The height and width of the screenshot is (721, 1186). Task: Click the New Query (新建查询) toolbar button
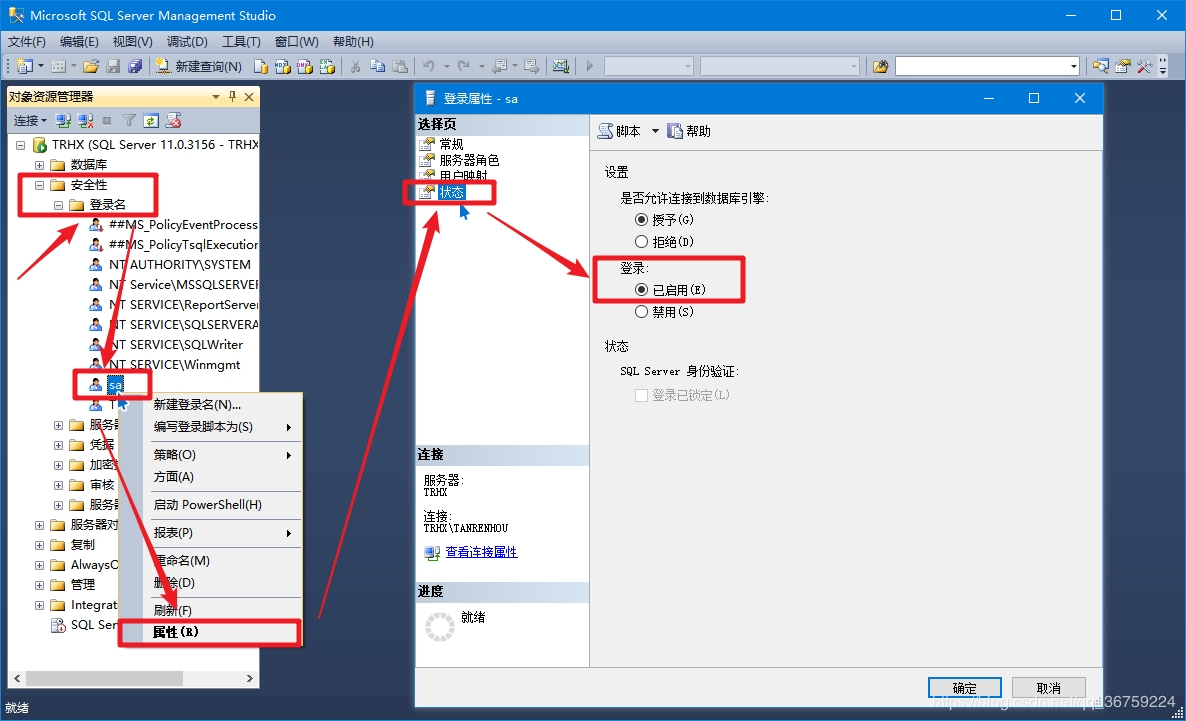coord(199,66)
